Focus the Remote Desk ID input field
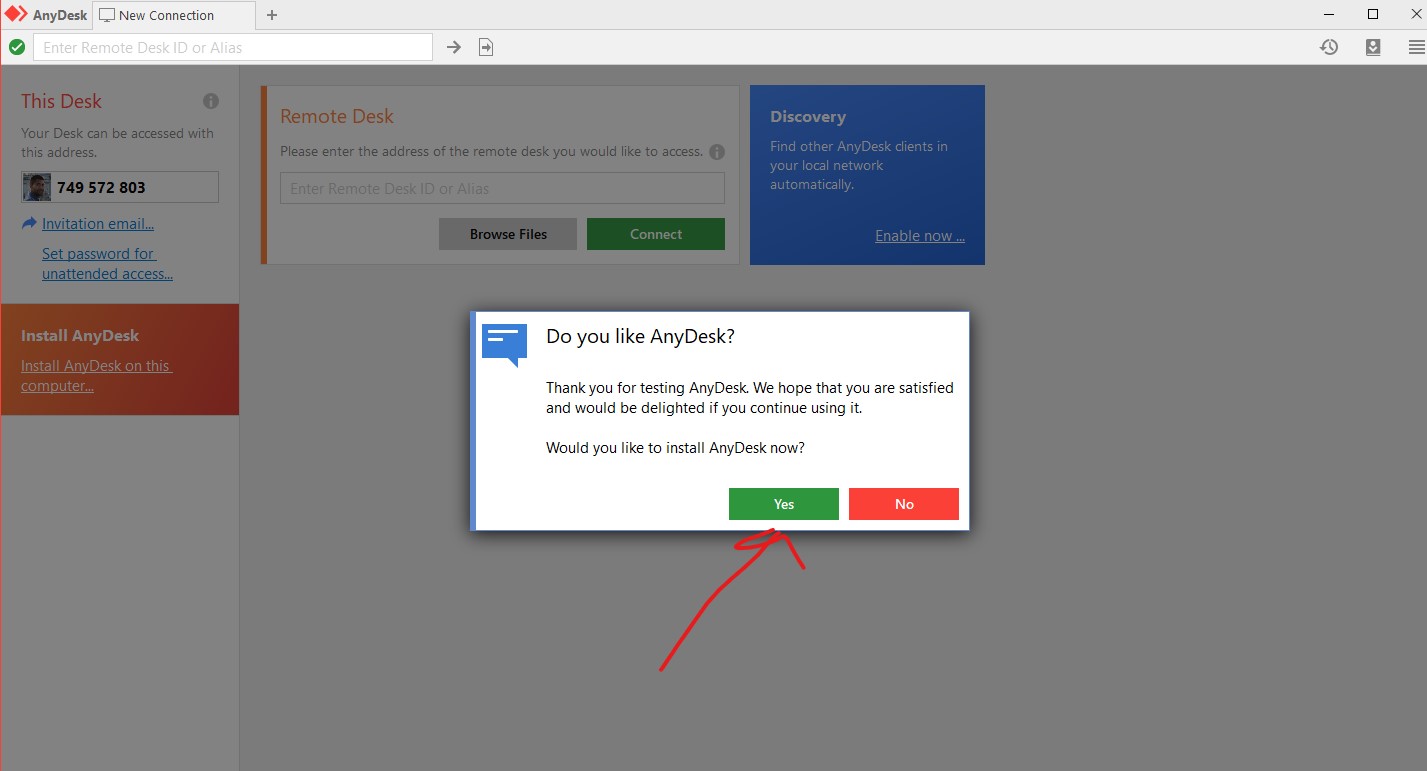 point(502,188)
